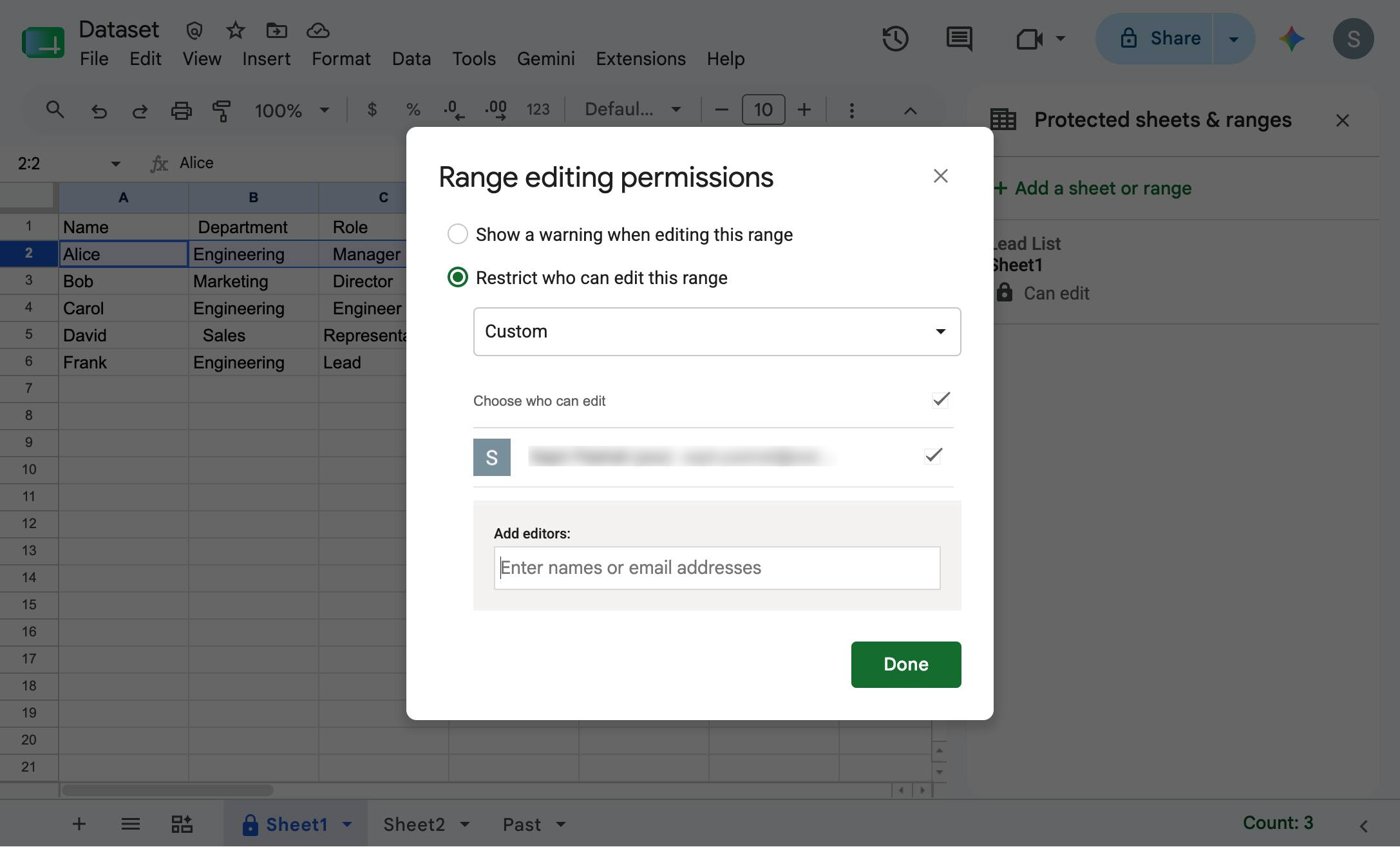Click Add a sheet or range
1400x847 pixels.
(x=1092, y=188)
